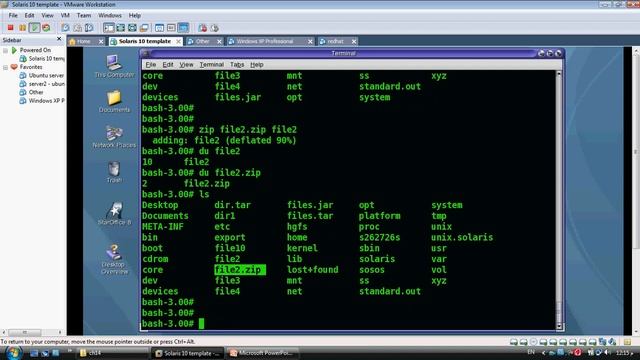
Task: Select Solaris 10 template in sidebar tree
Action: click(42, 59)
